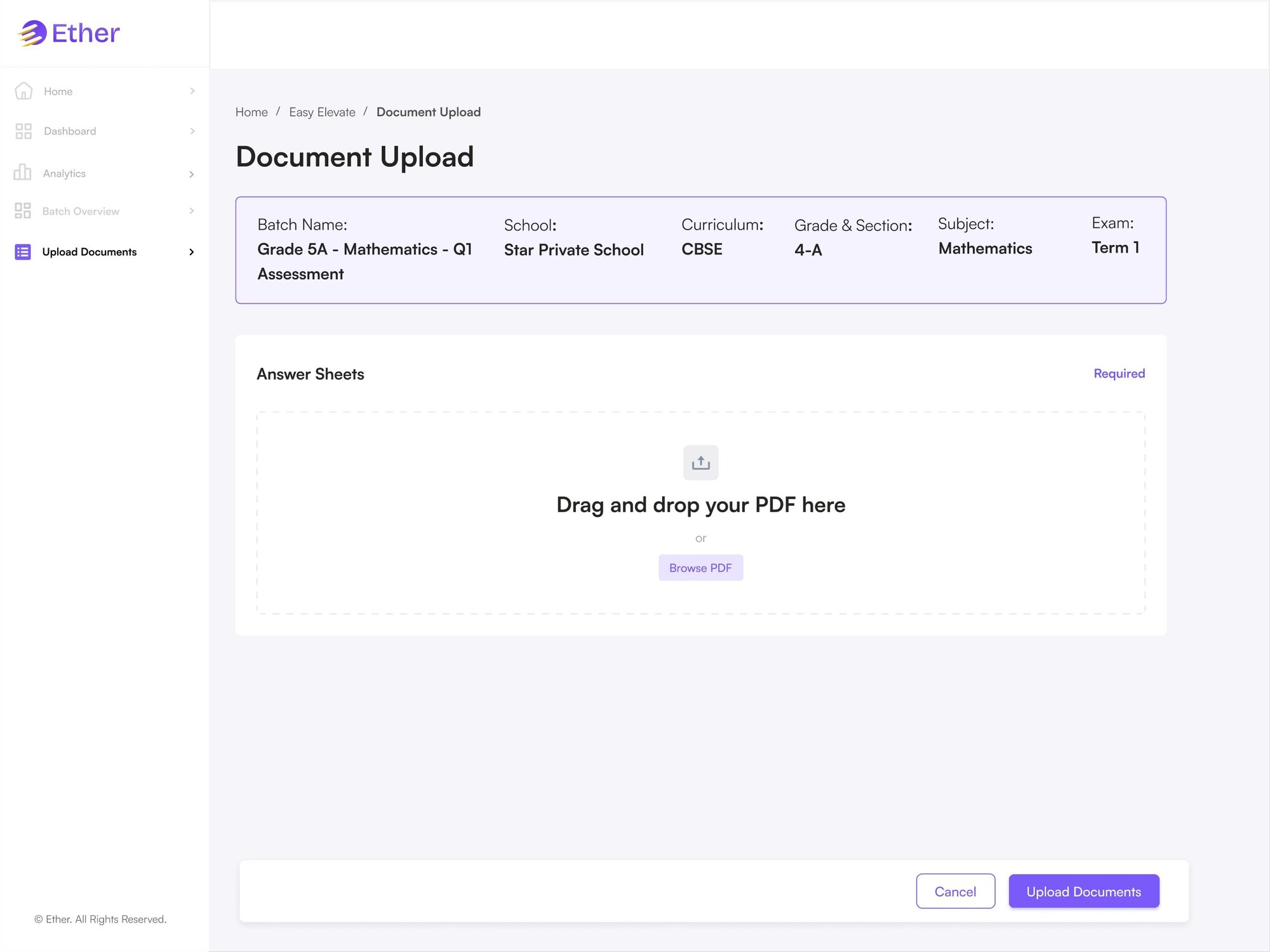
Task: Click the Upload Documents list icon
Action: tap(23, 252)
